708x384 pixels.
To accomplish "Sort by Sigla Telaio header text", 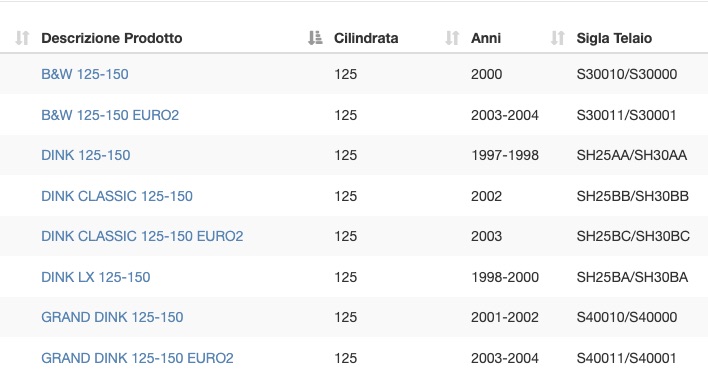I will click(x=614, y=38).
